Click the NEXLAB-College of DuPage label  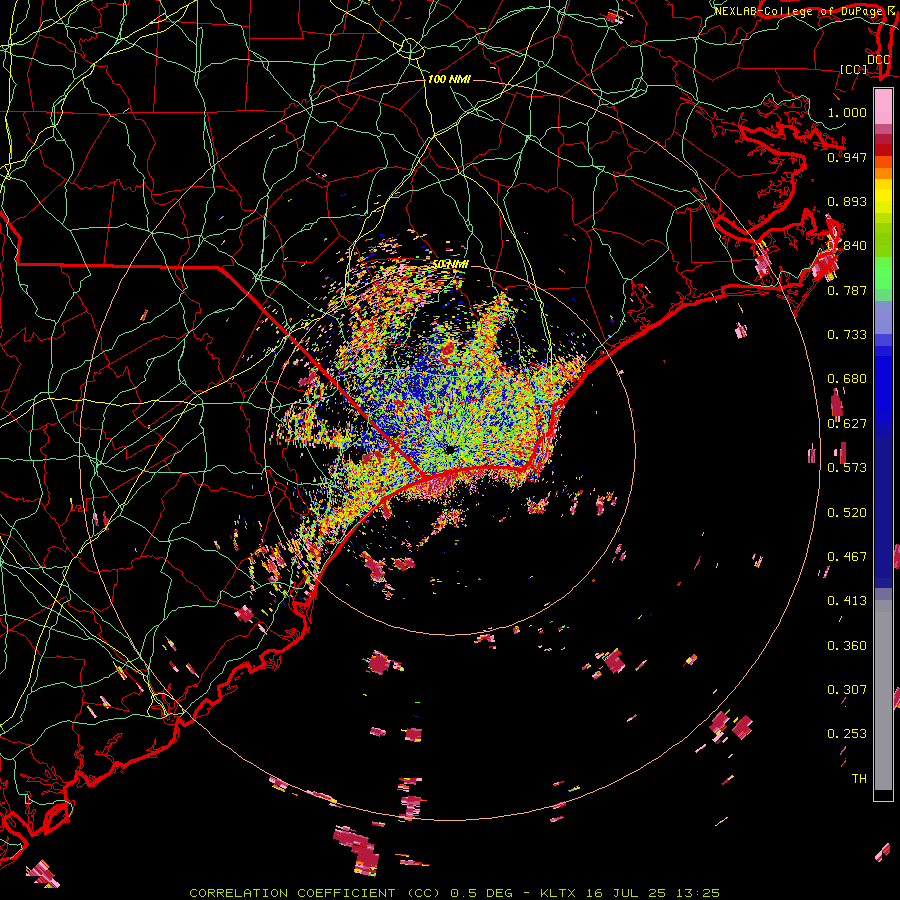click(798, 11)
